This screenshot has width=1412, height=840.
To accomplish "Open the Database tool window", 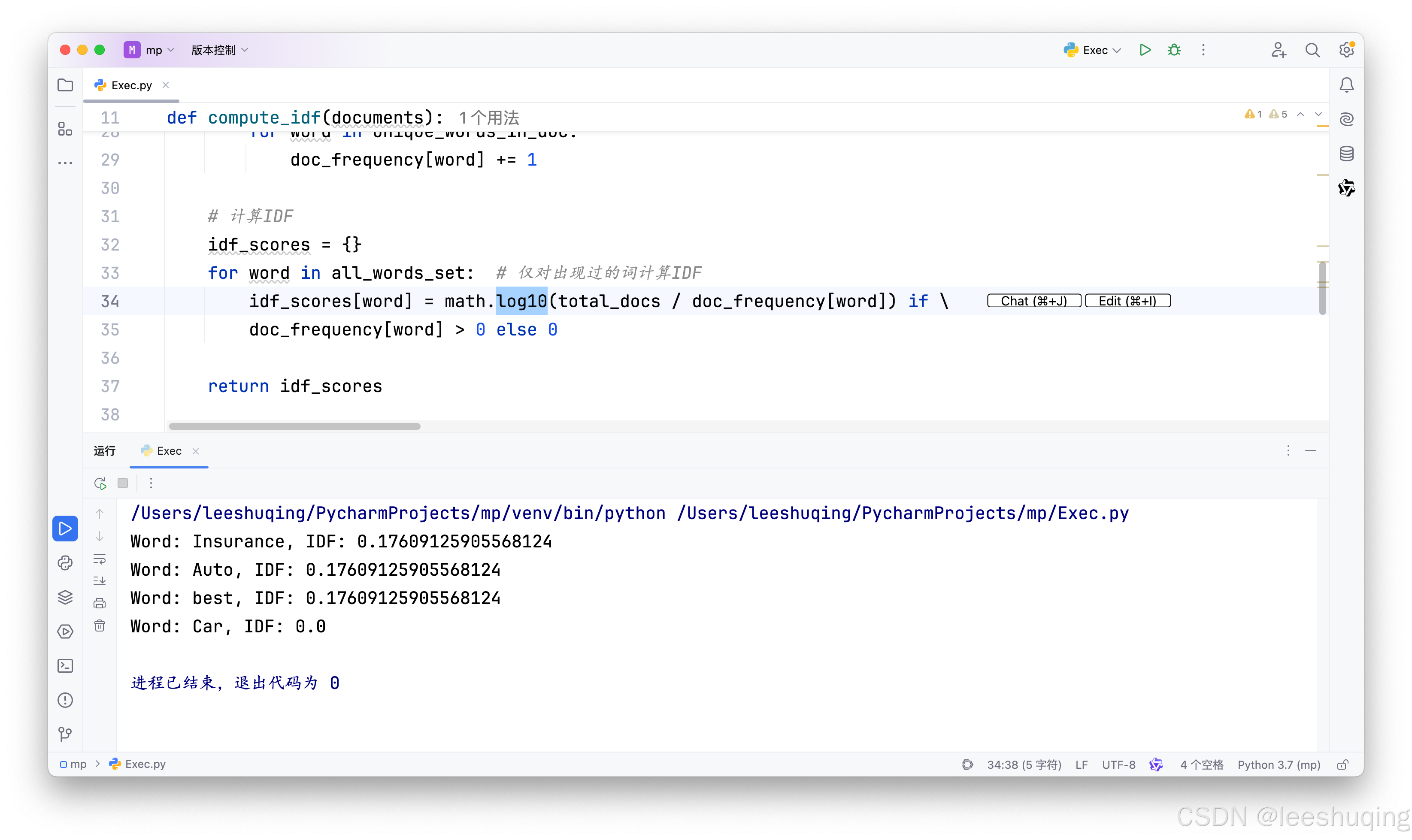I will coord(1346,154).
